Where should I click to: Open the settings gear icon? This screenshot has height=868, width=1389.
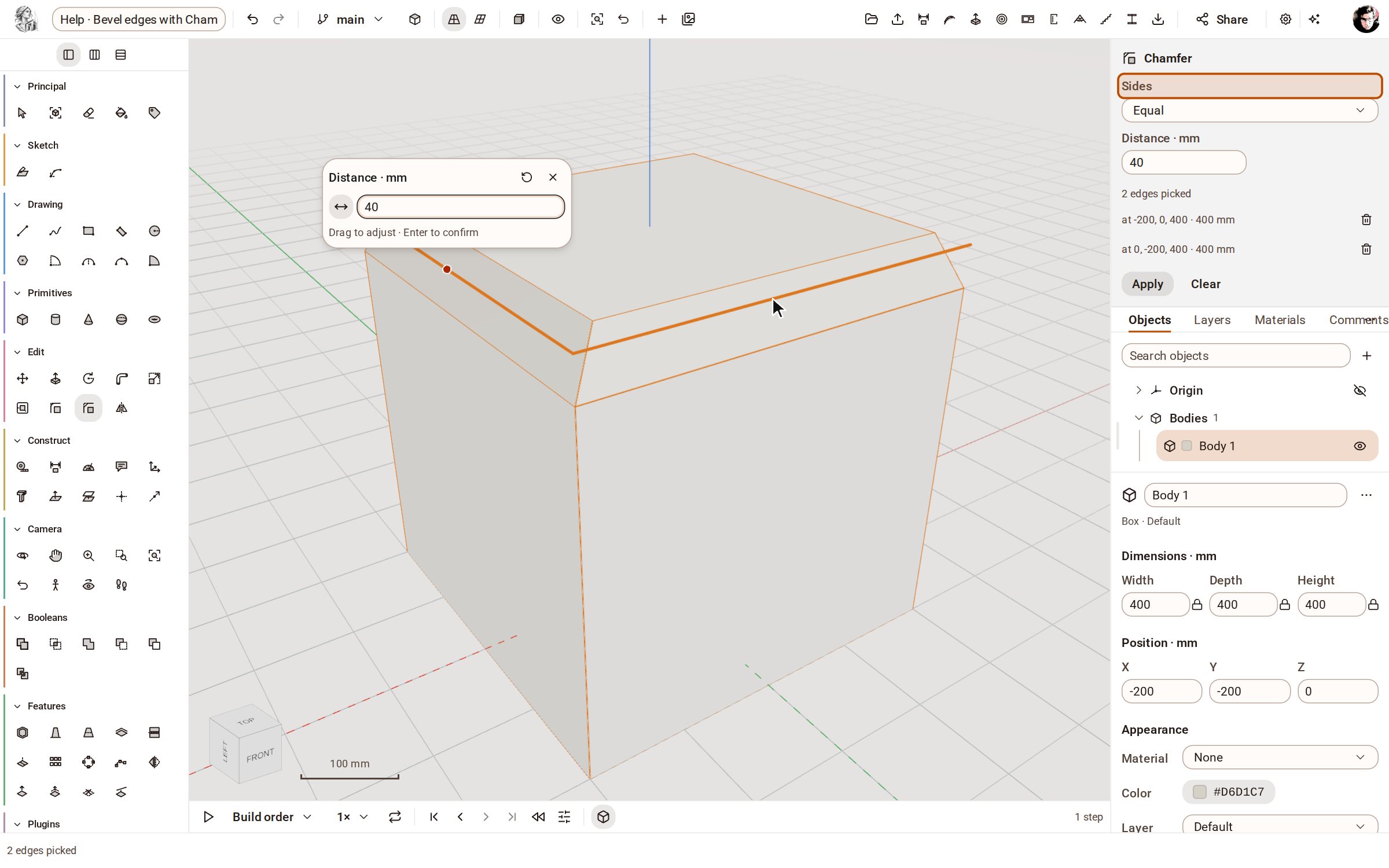click(1285, 20)
